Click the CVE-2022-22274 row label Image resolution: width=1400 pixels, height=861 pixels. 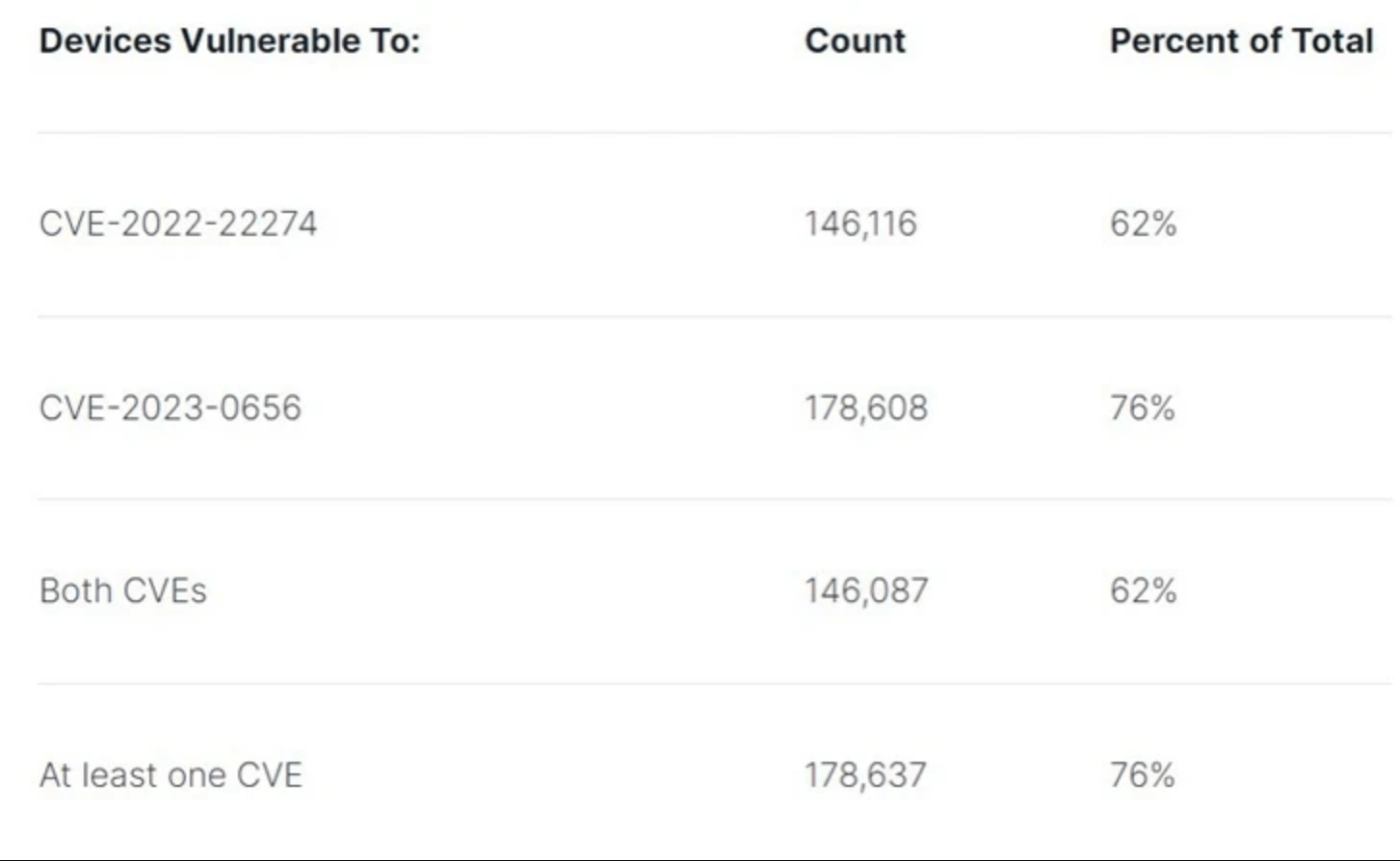tap(178, 223)
